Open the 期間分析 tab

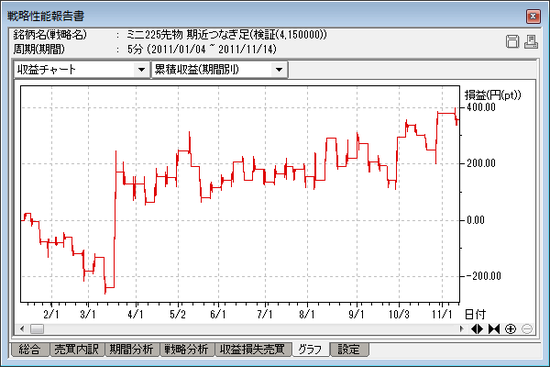(x=132, y=349)
